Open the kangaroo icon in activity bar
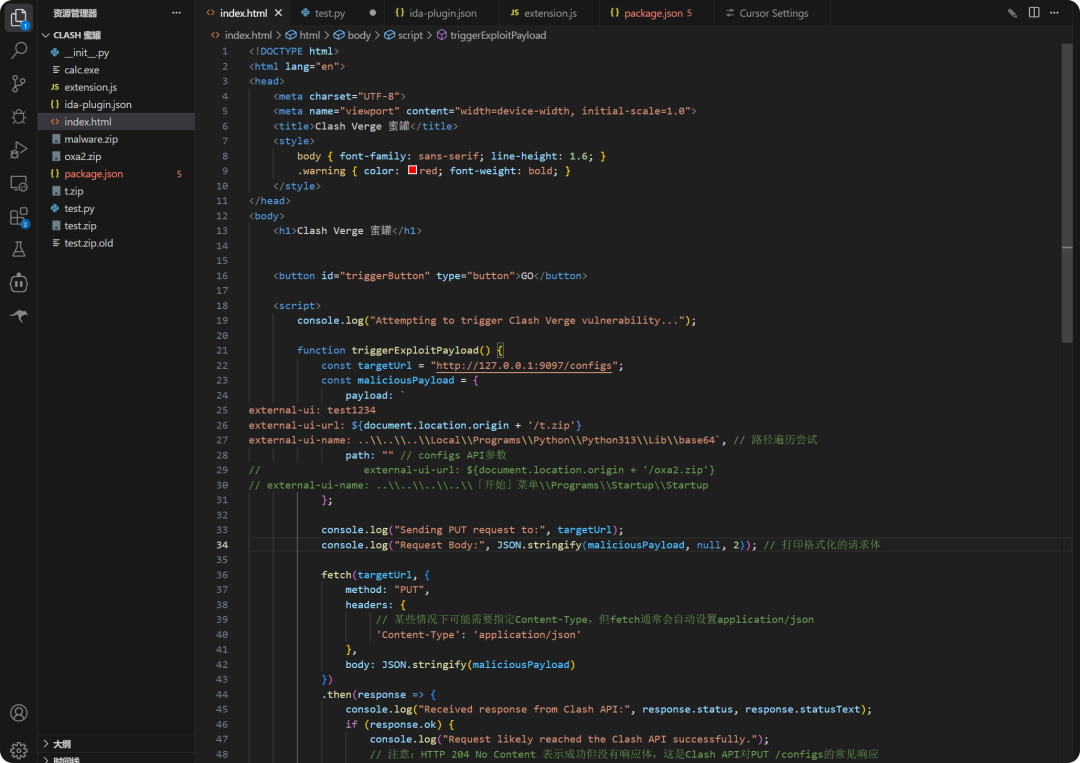 tap(19, 315)
